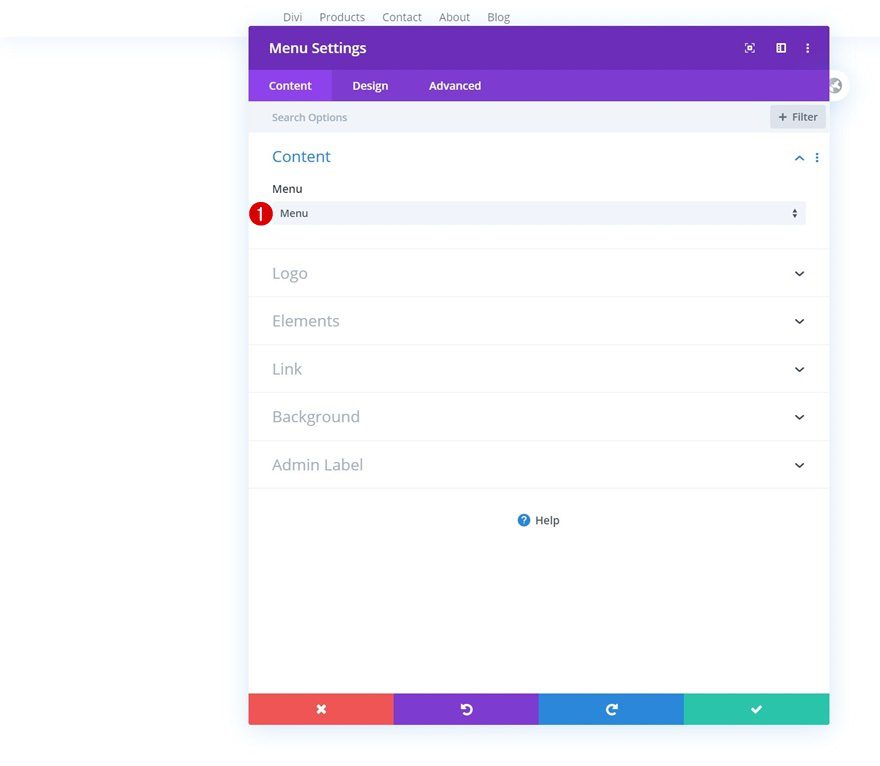Expand the Admin Label section

pos(538,464)
